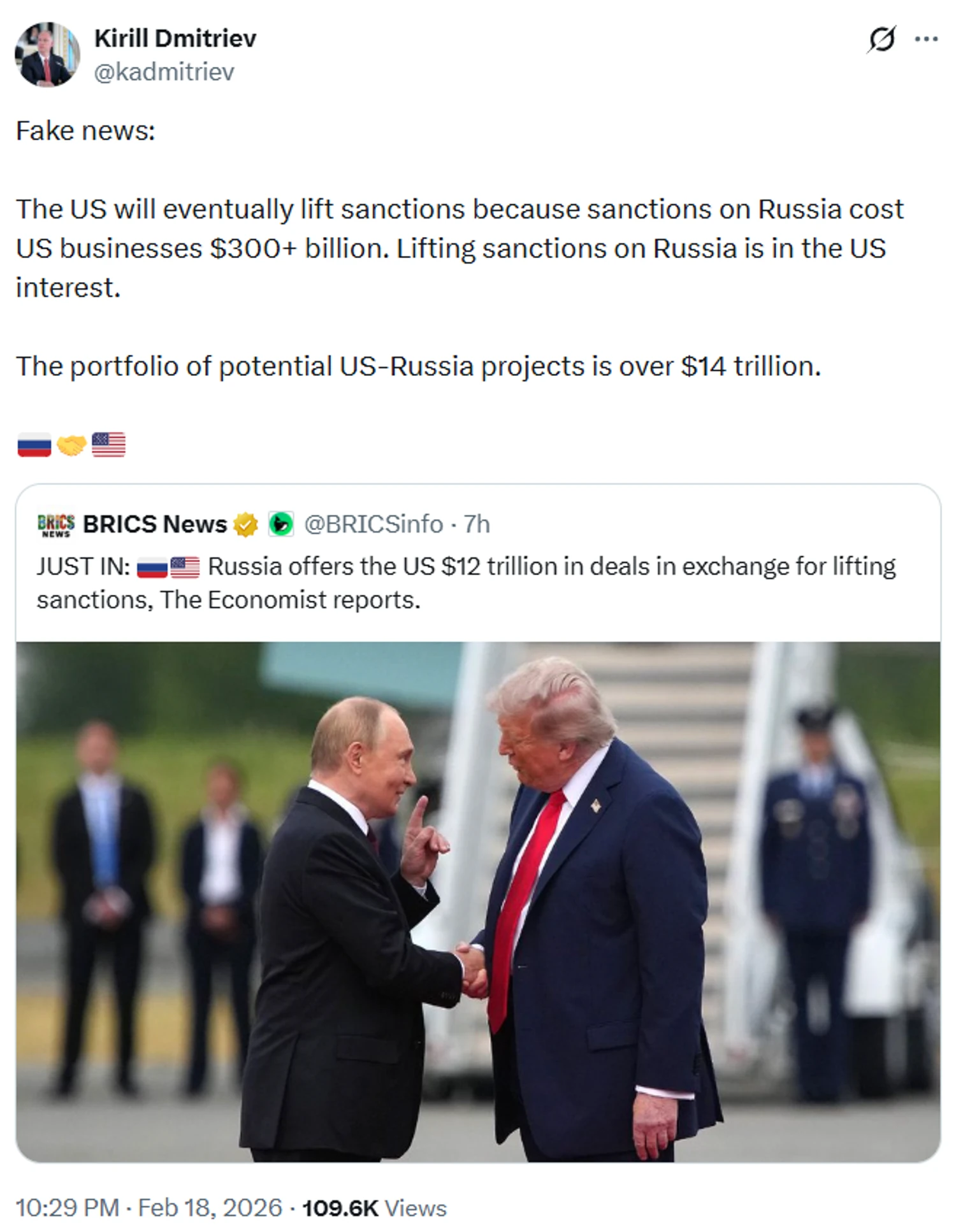Open the BRICS News account name
Screen dimensions: 956x1232
(x=155, y=524)
